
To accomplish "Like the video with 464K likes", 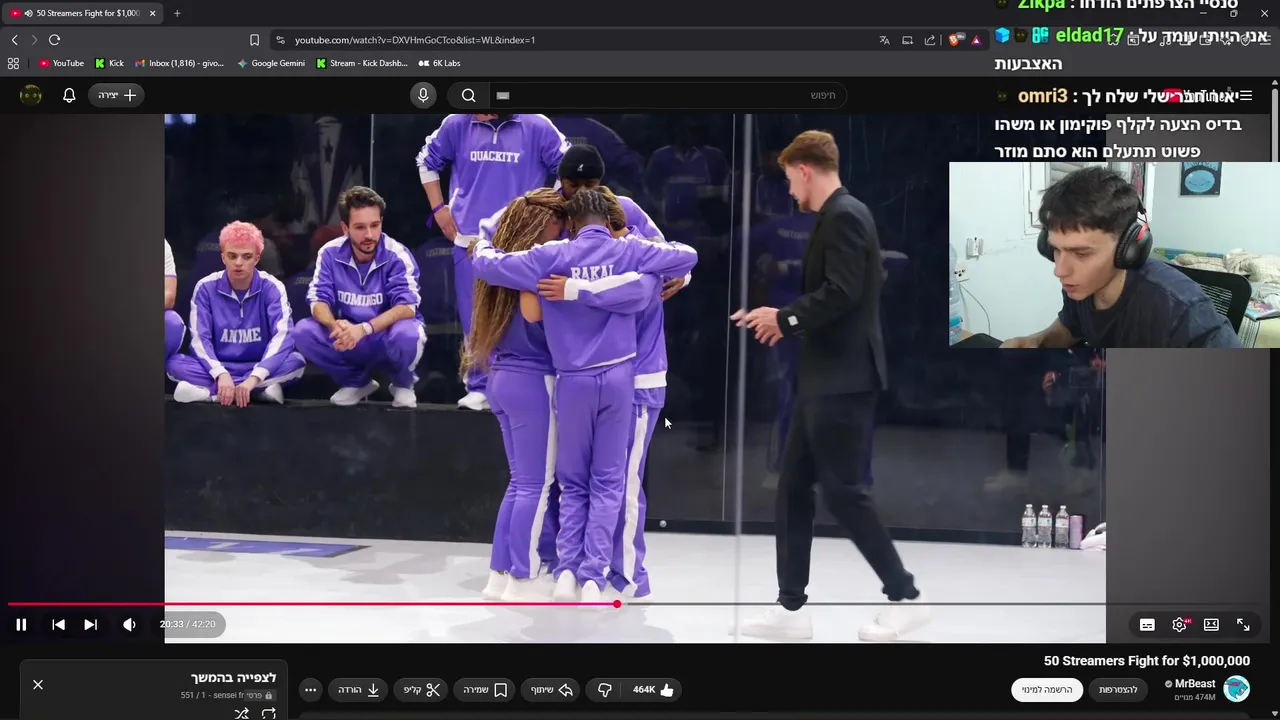I will pos(654,690).
